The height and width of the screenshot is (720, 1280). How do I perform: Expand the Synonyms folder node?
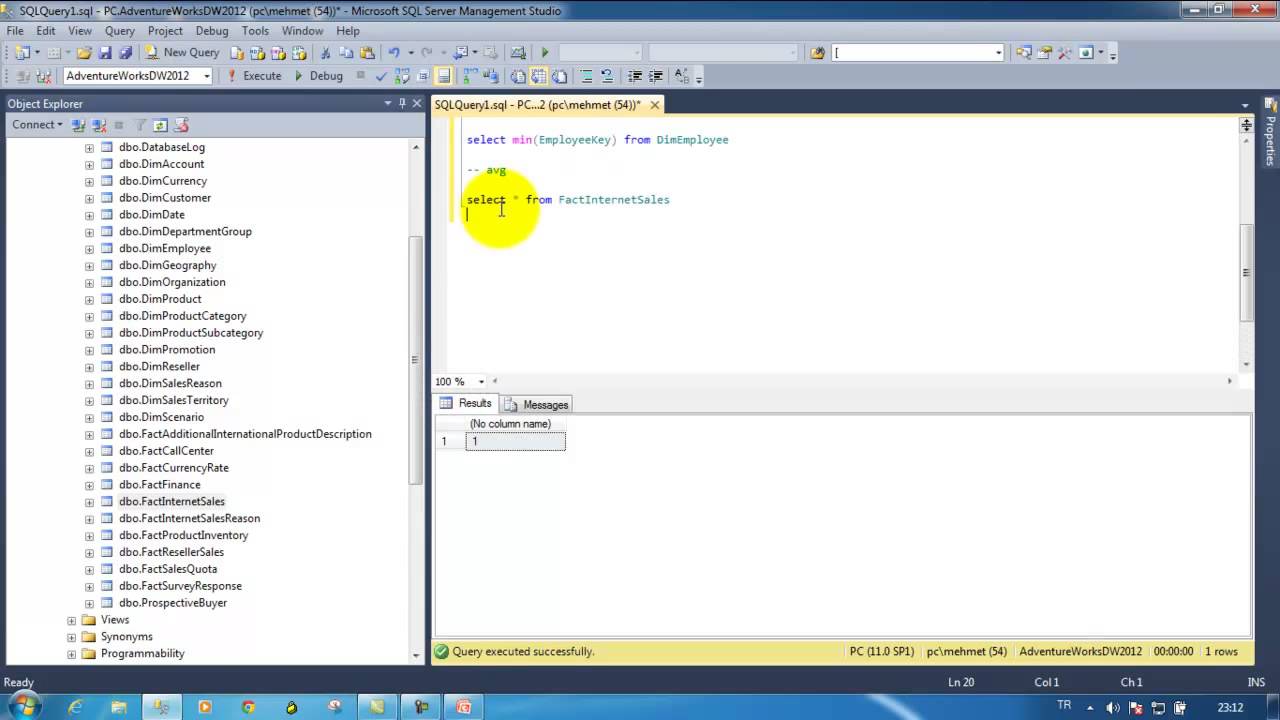pyautogui.click(x=71, y=637)
